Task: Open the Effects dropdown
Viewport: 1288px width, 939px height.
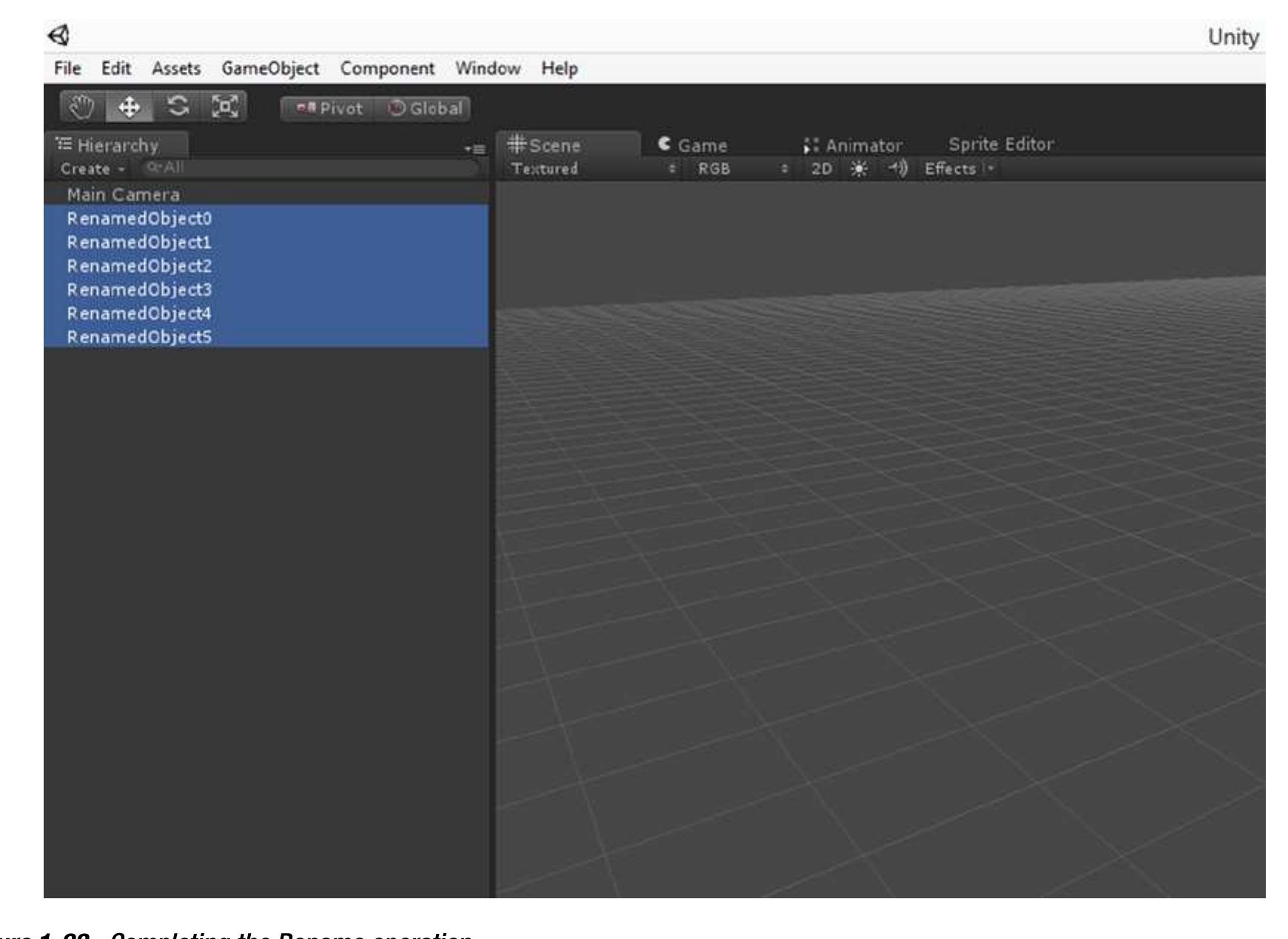Action: [x=955, y=169]
